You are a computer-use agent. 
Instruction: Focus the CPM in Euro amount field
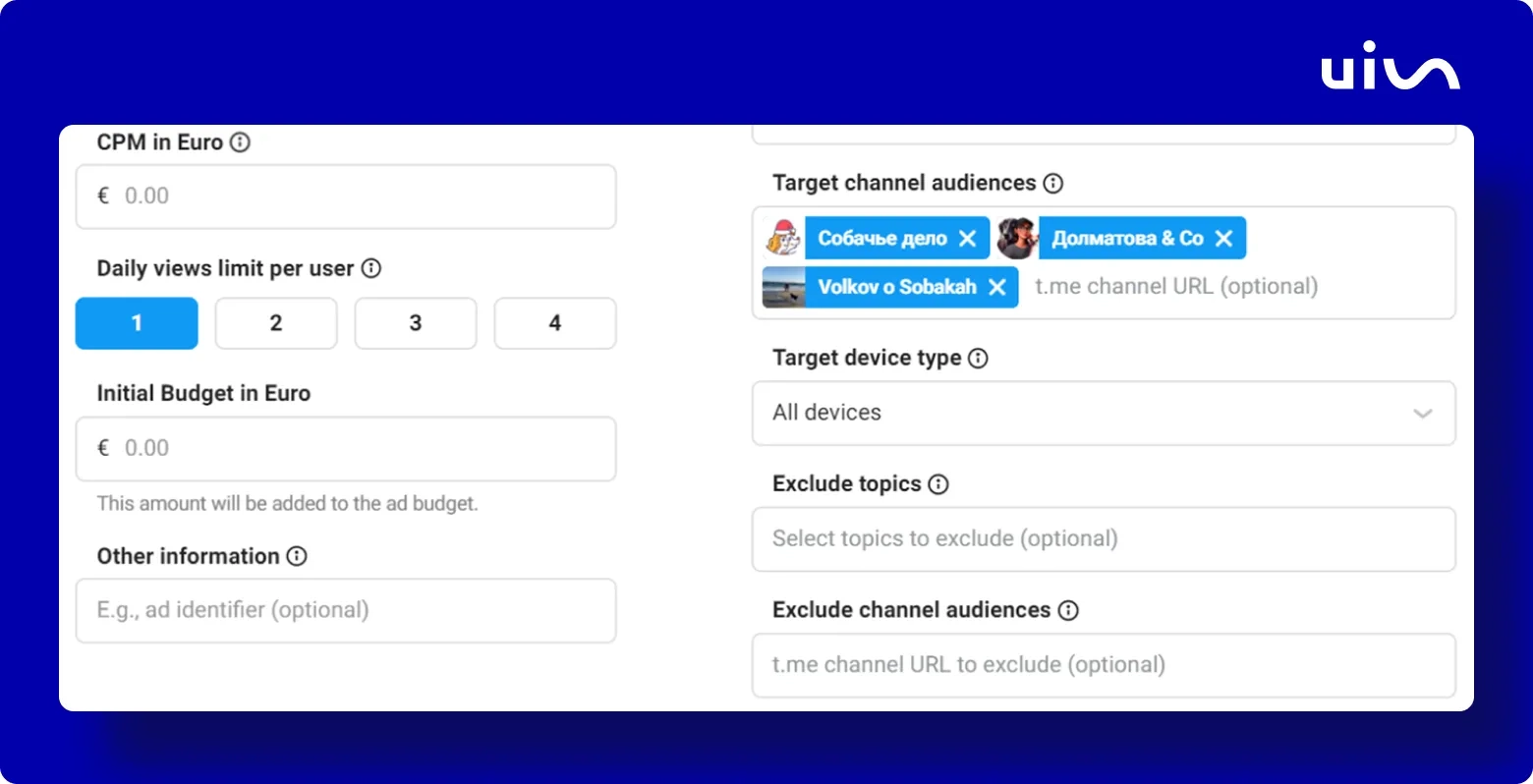pos(346,196)
